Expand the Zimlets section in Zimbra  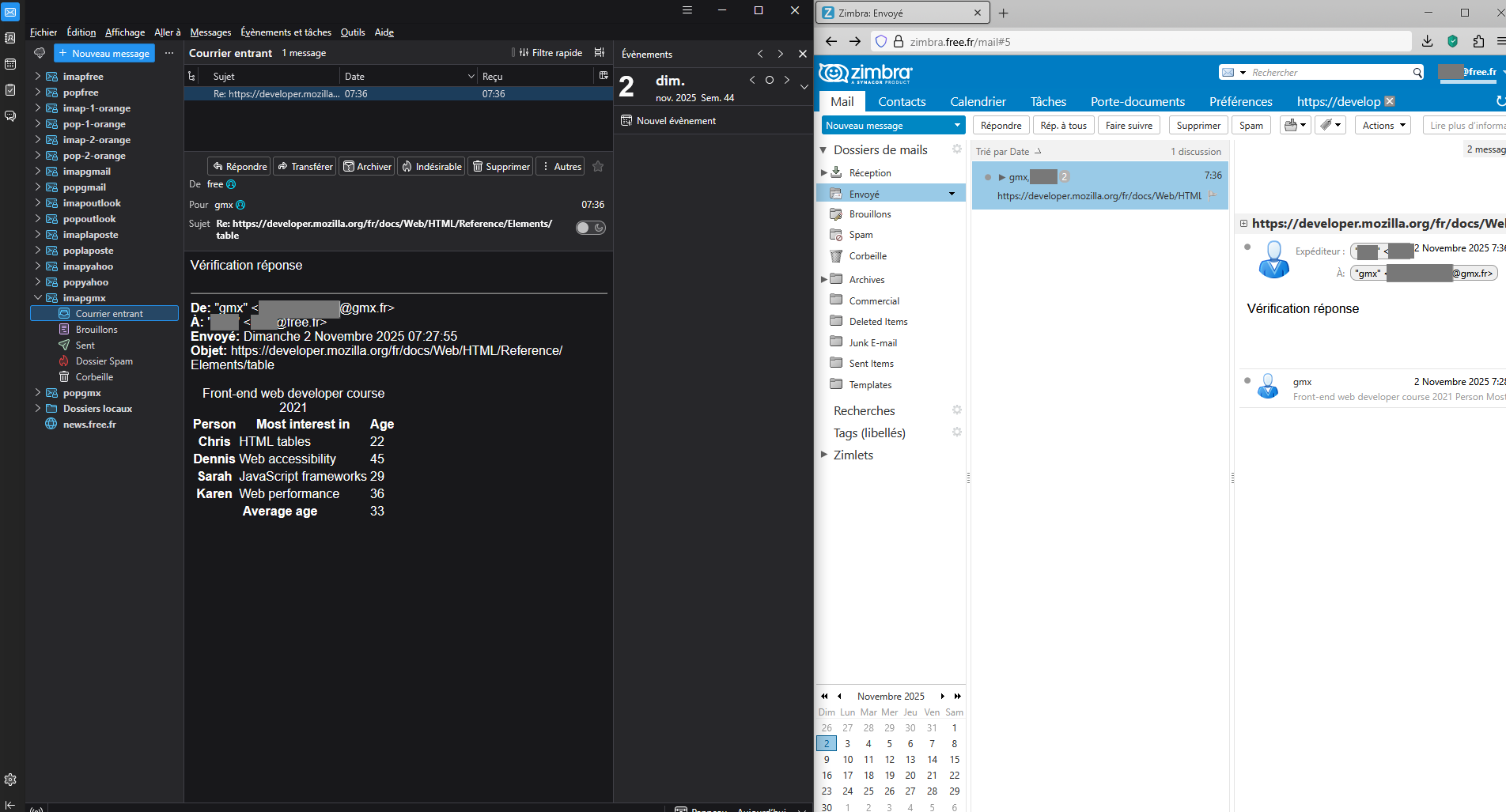(824, 455)
